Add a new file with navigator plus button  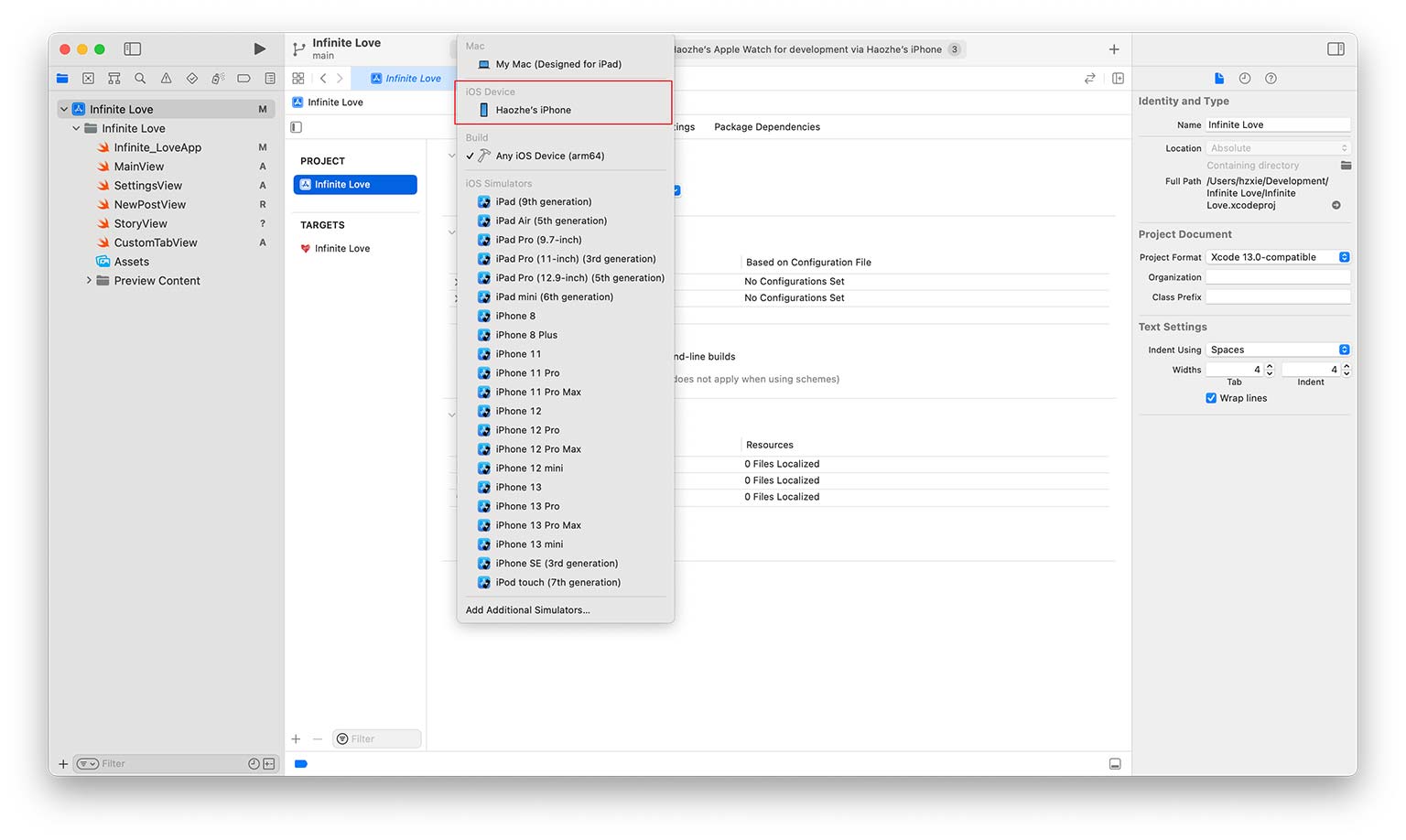pyautogui.click(x=63, y=764)
